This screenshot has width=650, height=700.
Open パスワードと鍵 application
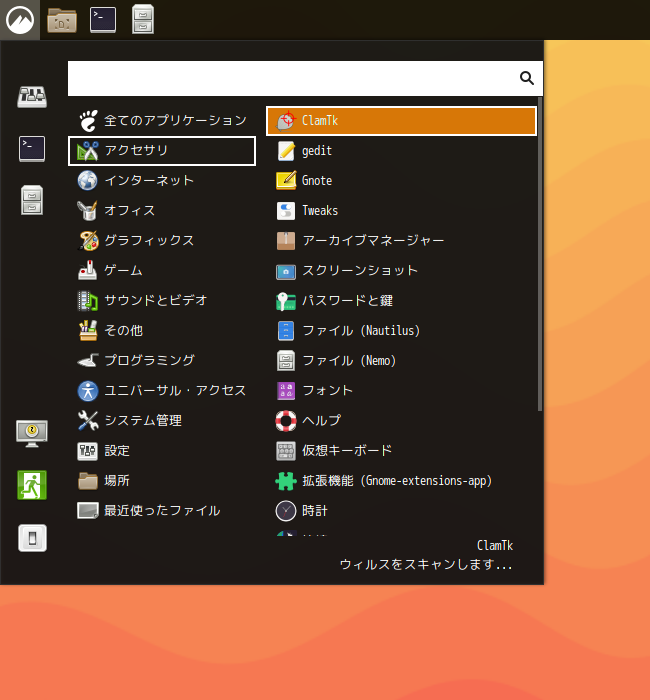401,301
